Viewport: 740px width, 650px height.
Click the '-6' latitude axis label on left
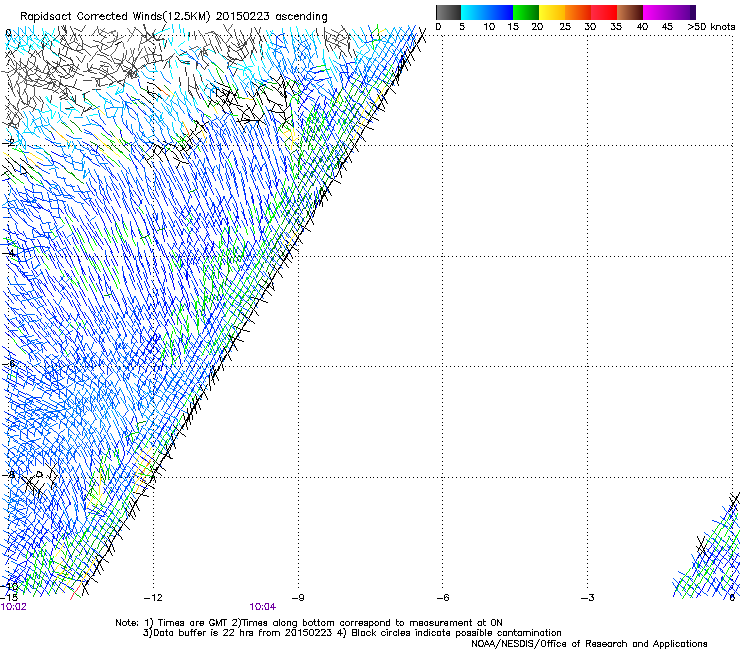[x=8, y=364]
